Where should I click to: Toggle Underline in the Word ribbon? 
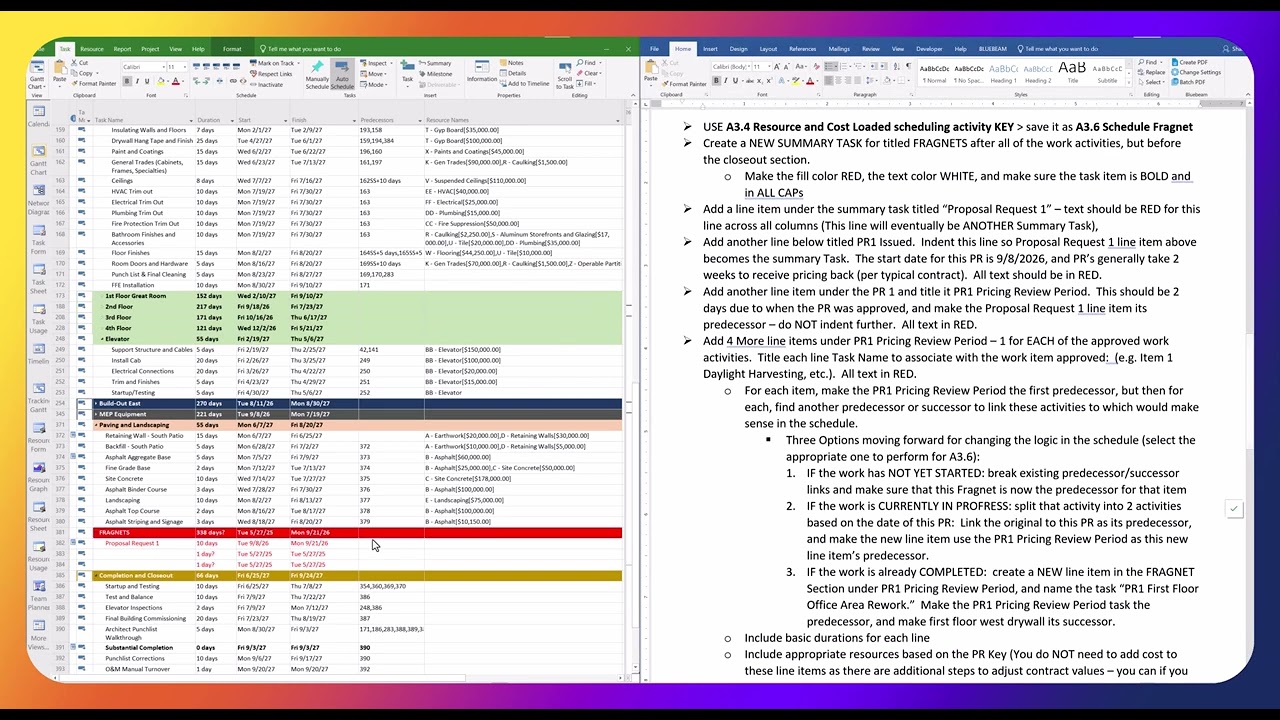pos(735,81)
